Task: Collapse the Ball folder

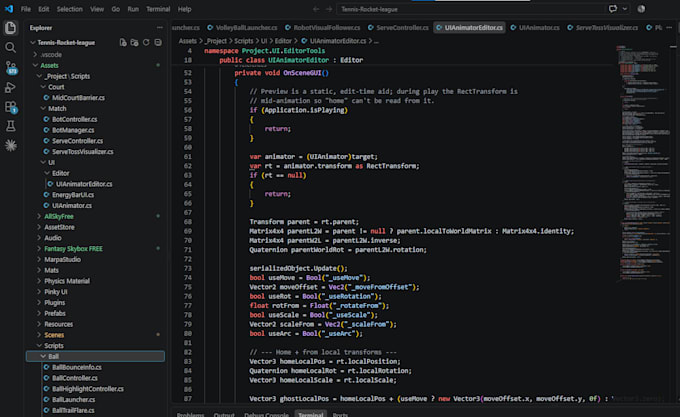Action: click(95, 356)
